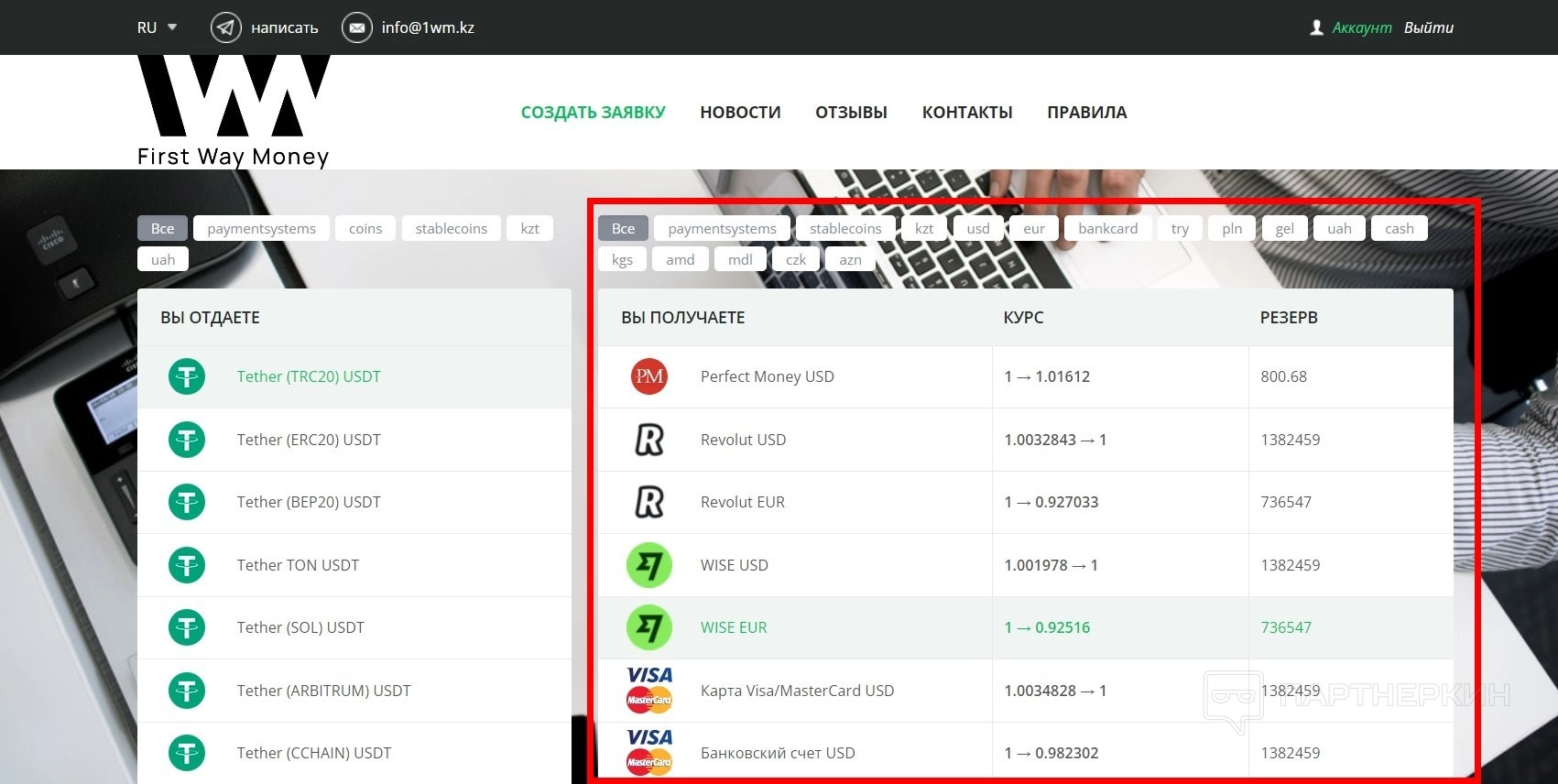The height and width of the screenshot is (784, 1558).
Task: Click the Telegram paper-plane icon
Action: coord(225,27)
